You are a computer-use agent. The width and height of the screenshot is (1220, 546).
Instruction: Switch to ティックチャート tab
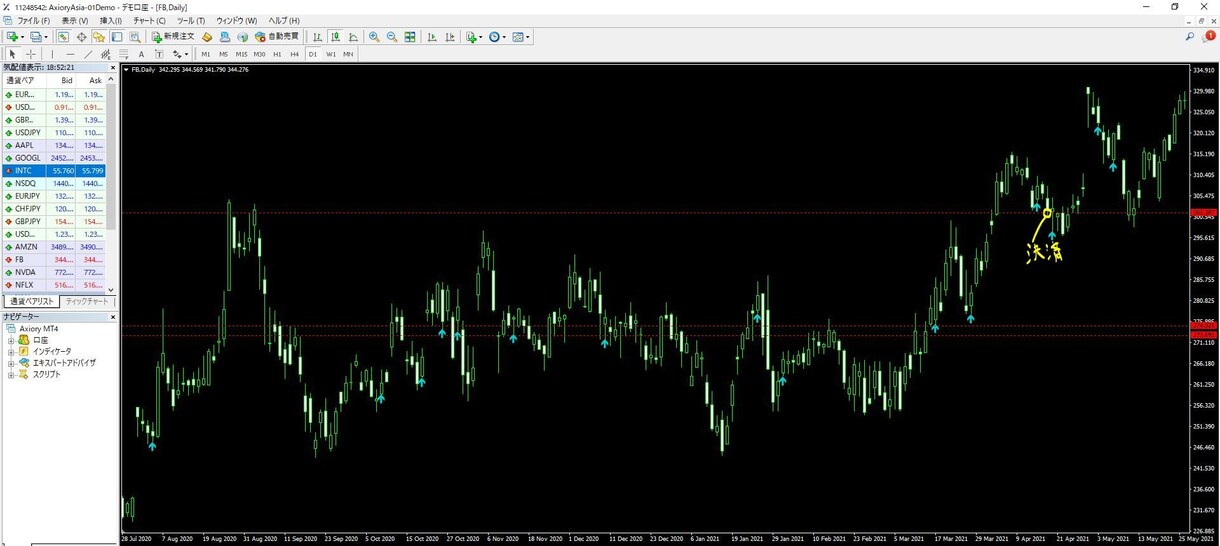pyautogui.click(x=87, y=301)
